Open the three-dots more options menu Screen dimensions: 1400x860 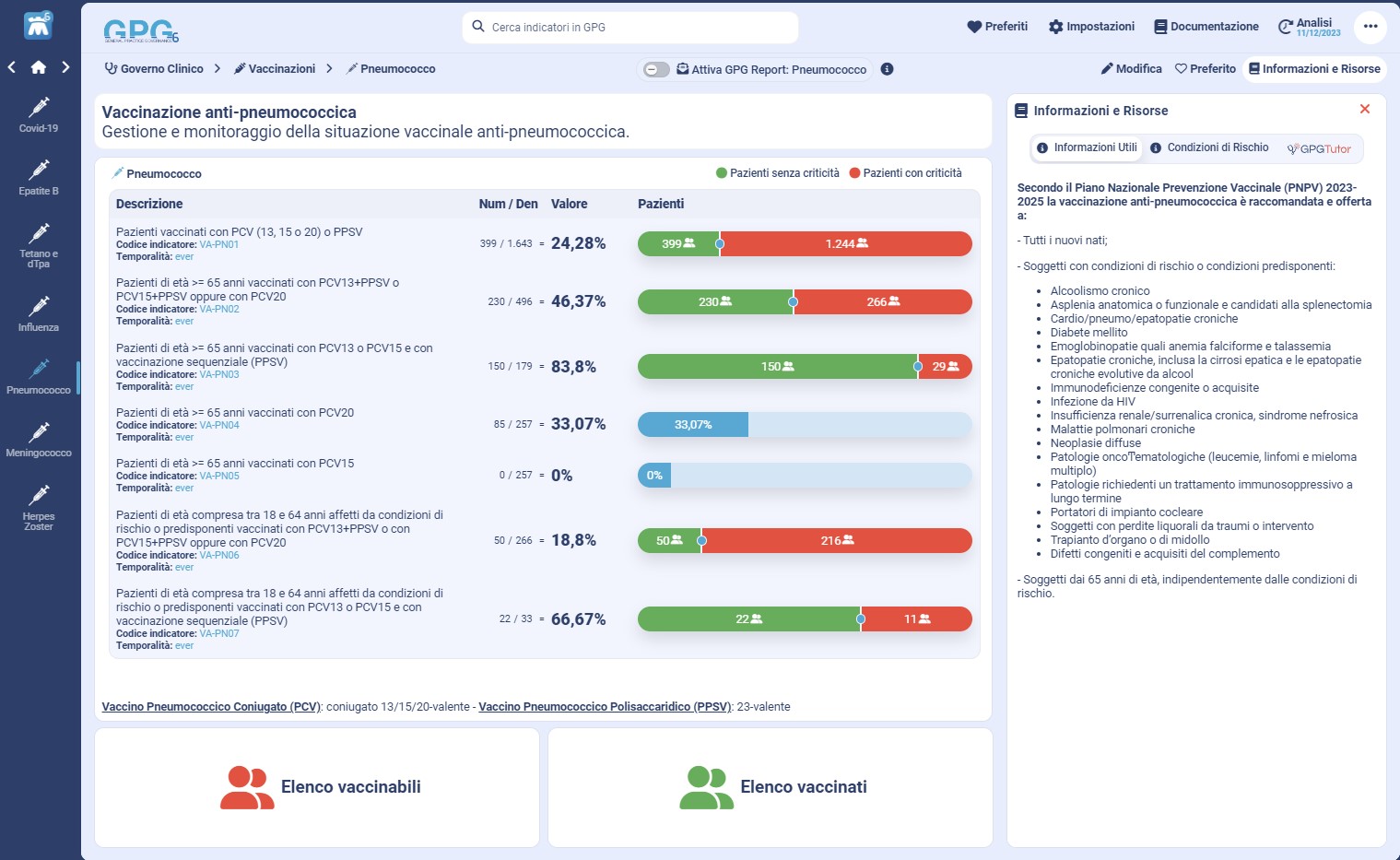(x=1370, y=27)
